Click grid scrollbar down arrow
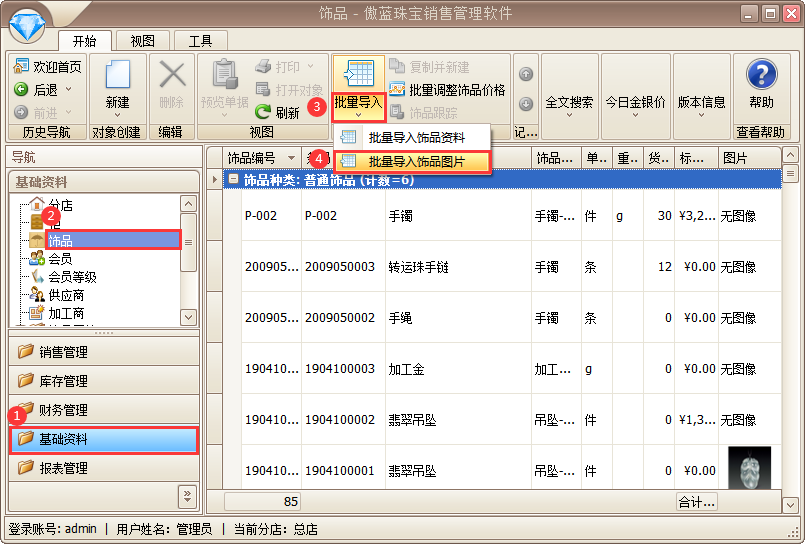805x544 pixels. (x=790, y=505)
